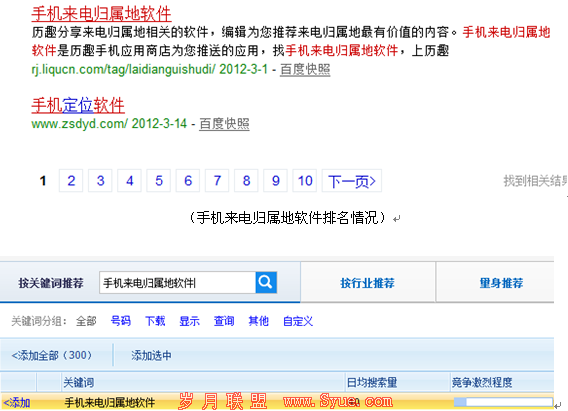Go to results page 9

[x=275, y=181]
